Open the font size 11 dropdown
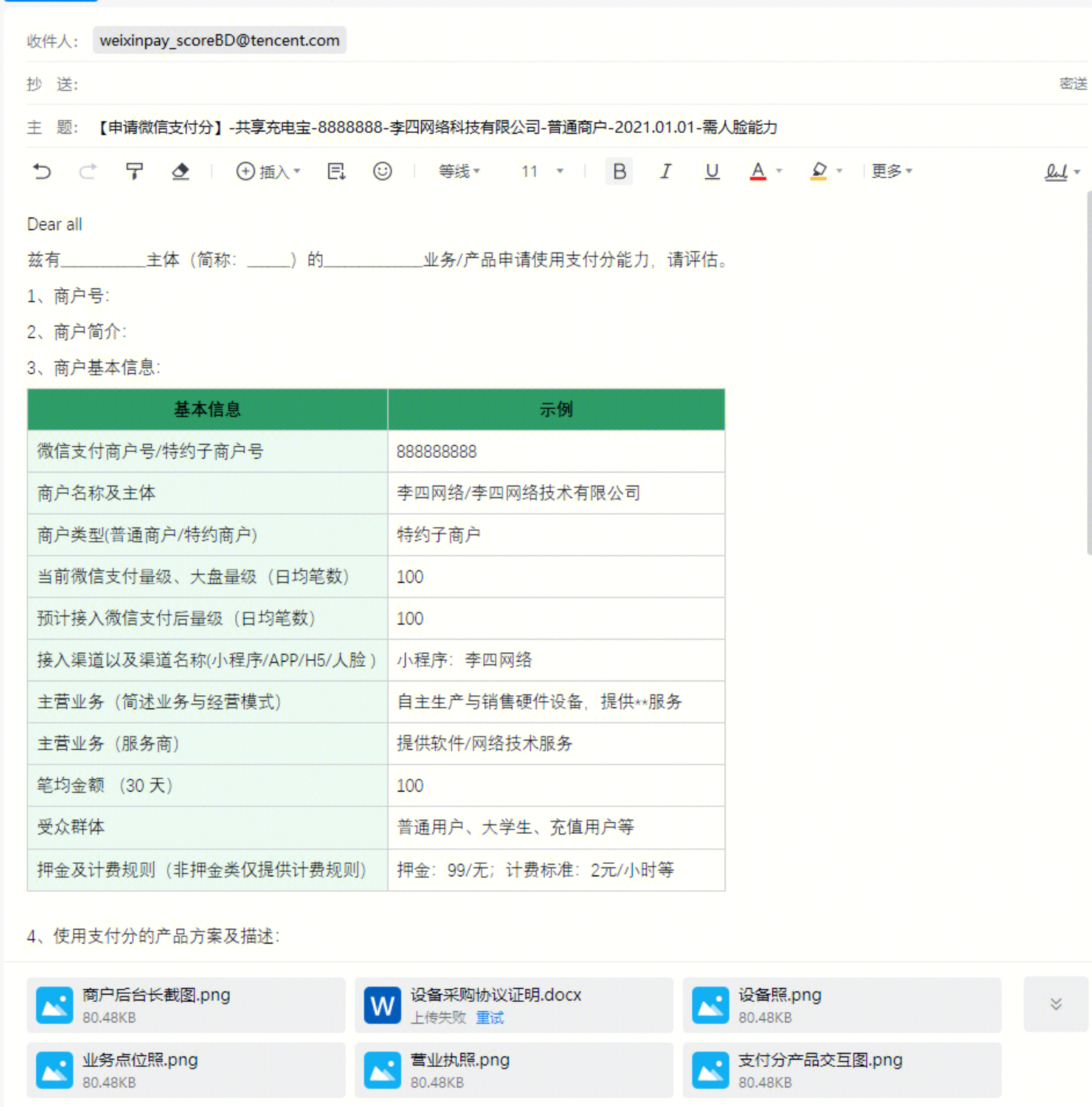Viewport: 1092px width, 1107px height. click(542, 172)
